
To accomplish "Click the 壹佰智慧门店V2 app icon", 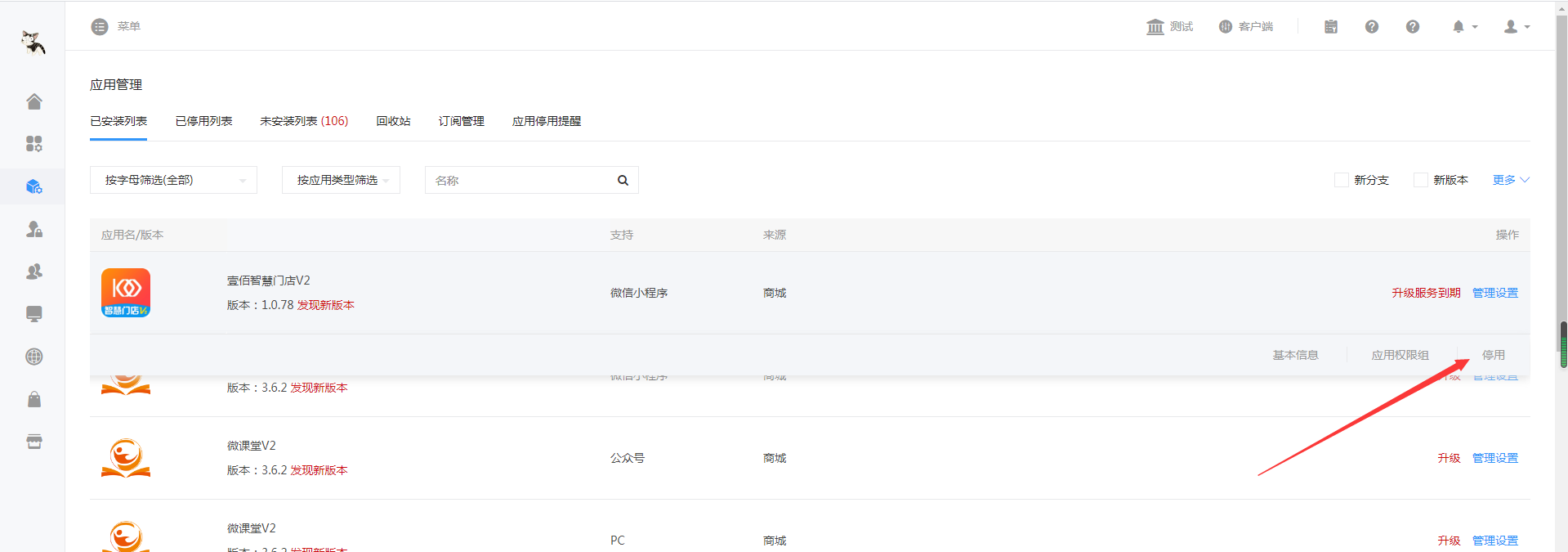I will pyautogui.click(x=126, y=293).
